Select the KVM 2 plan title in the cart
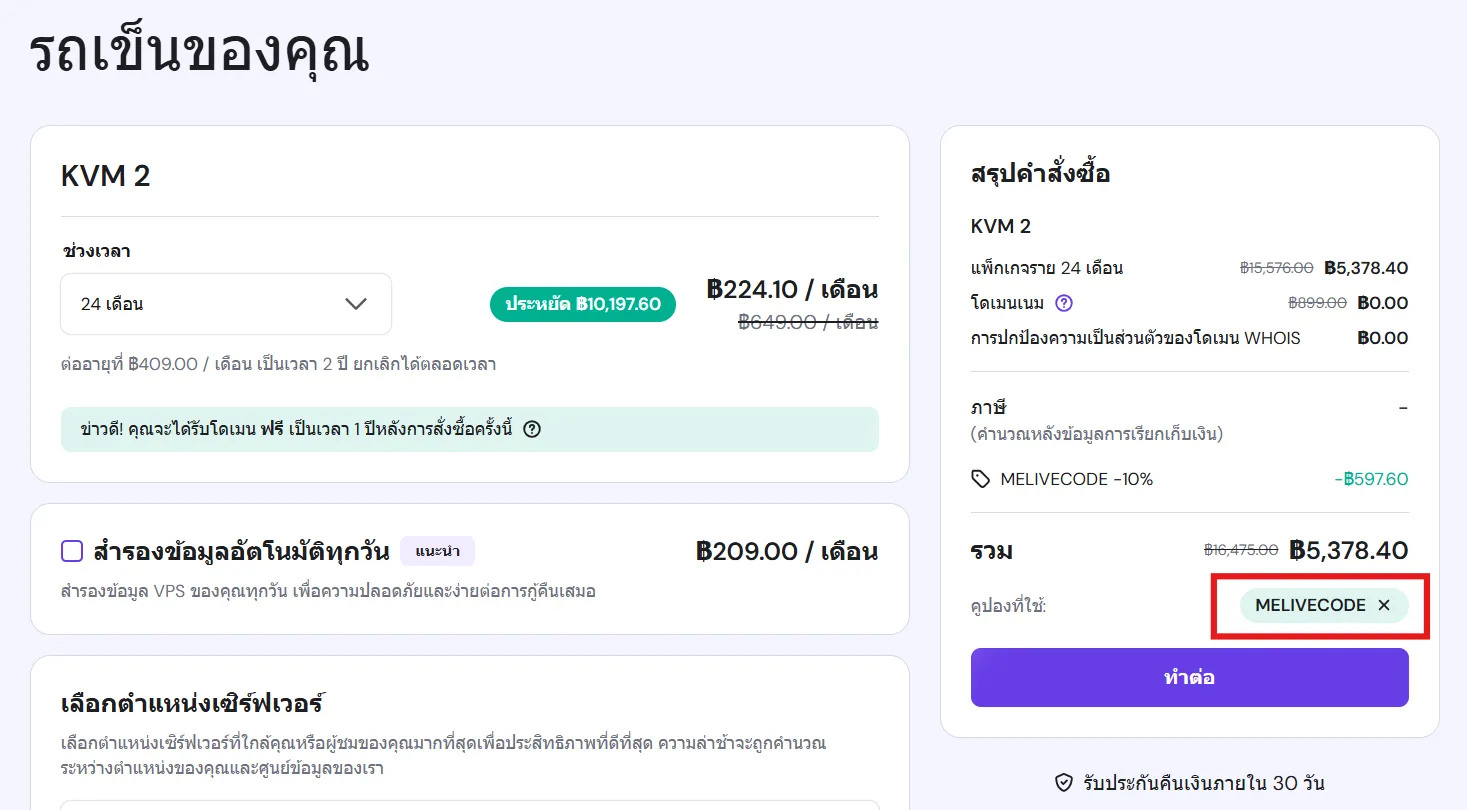The width and height of the screenshot is (1467, 810). pyautogui.click(x=105, y=175)
